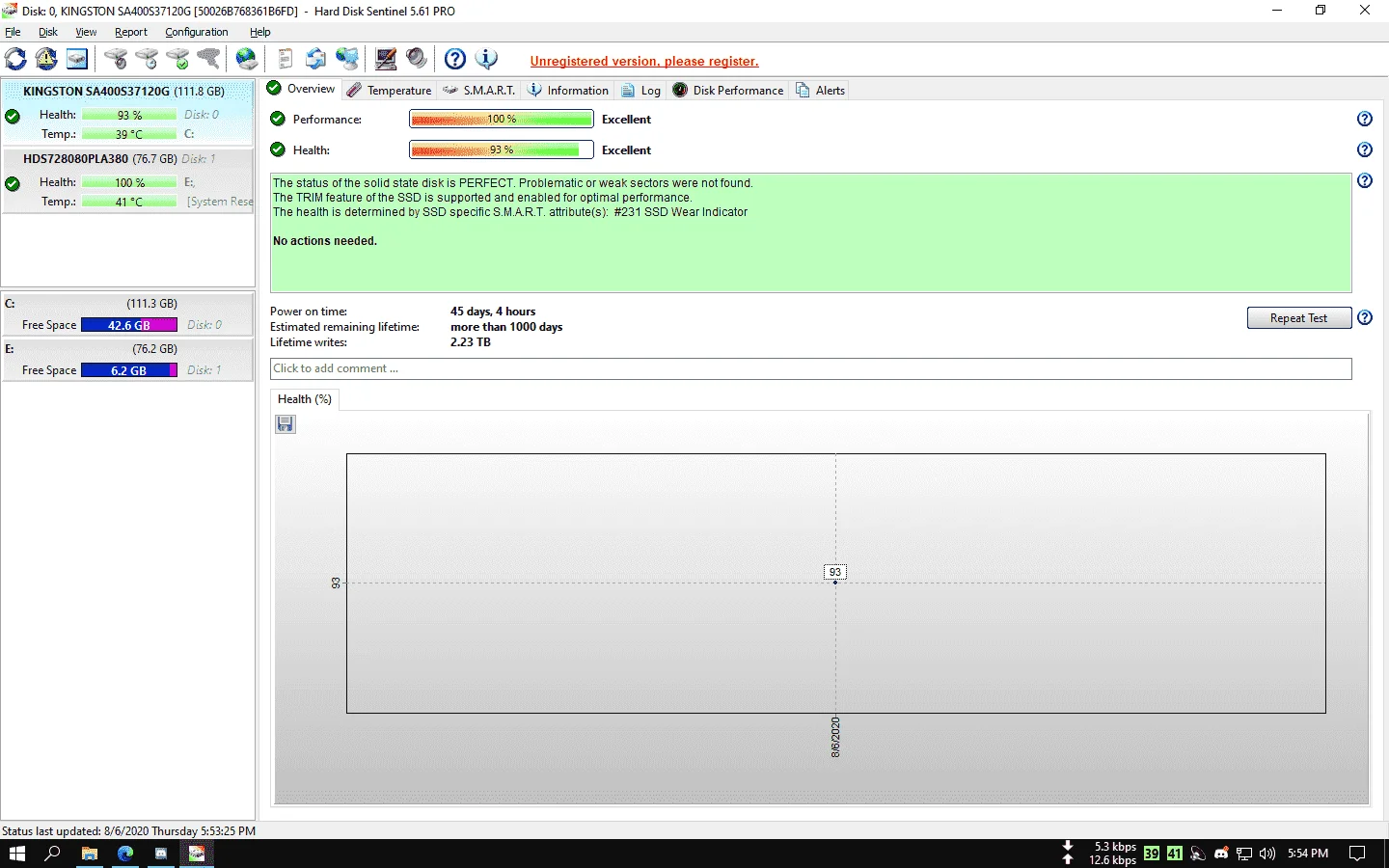Click the help icon beside the status text box
The image size is (1389, 868).
1365,180
